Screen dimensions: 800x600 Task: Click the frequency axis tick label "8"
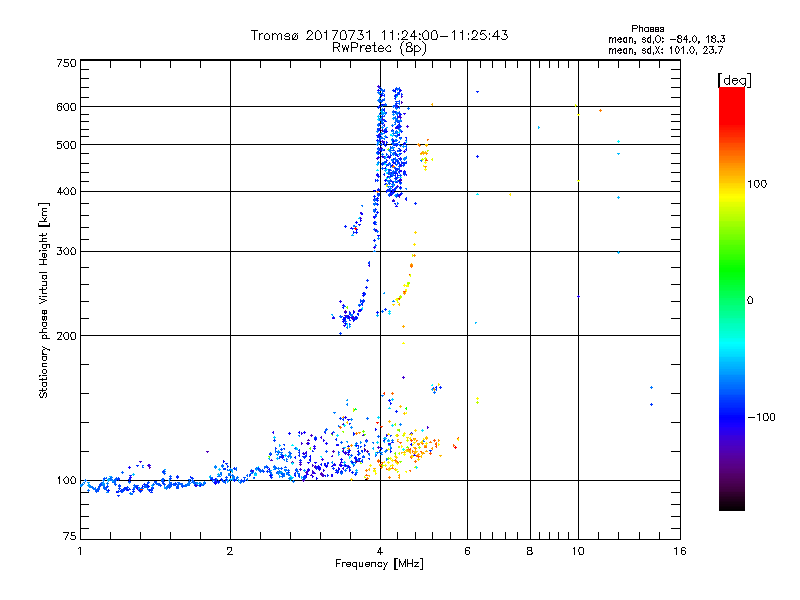coord(530,551)
